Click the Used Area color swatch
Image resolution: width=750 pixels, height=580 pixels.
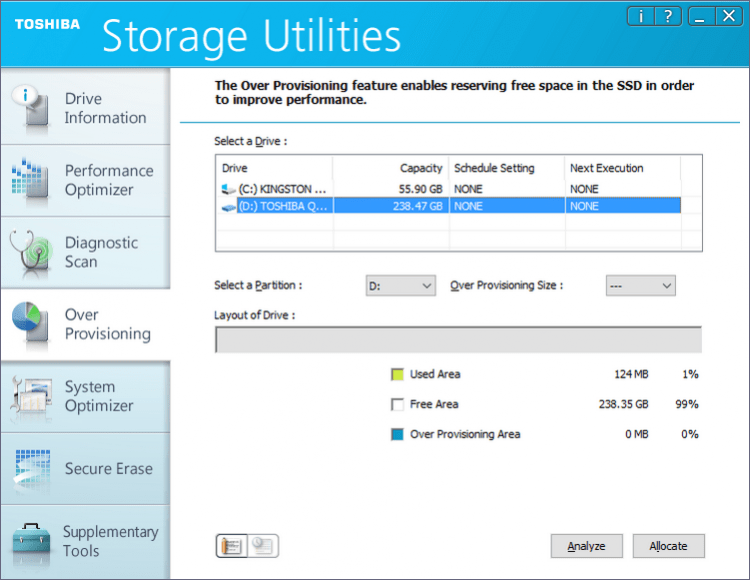click(x=397, y=375)
